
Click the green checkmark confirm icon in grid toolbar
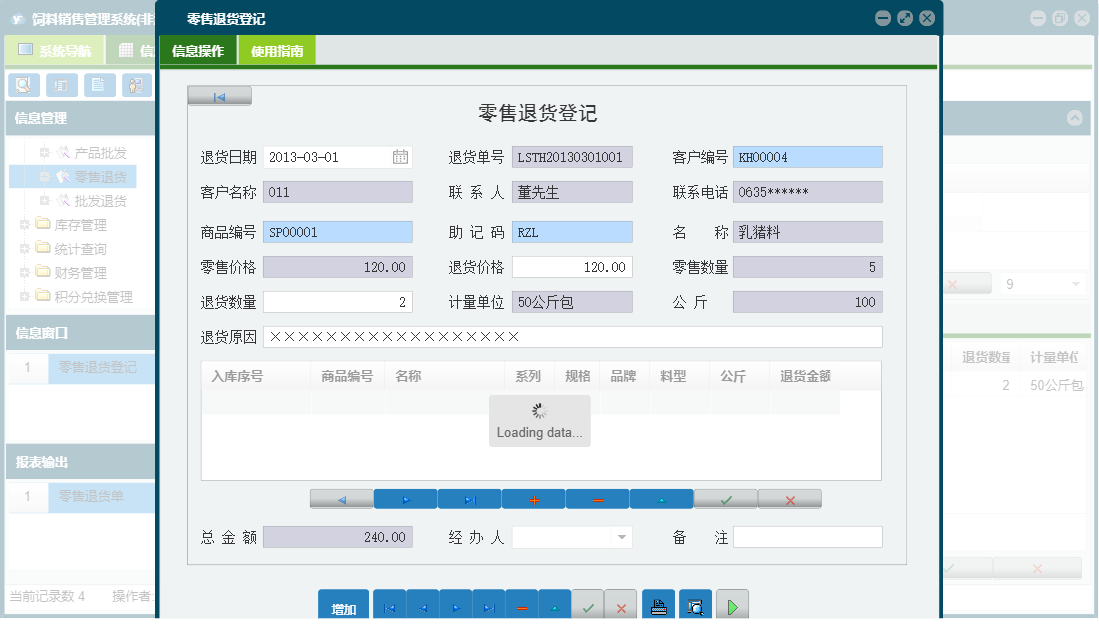point(725,498)
